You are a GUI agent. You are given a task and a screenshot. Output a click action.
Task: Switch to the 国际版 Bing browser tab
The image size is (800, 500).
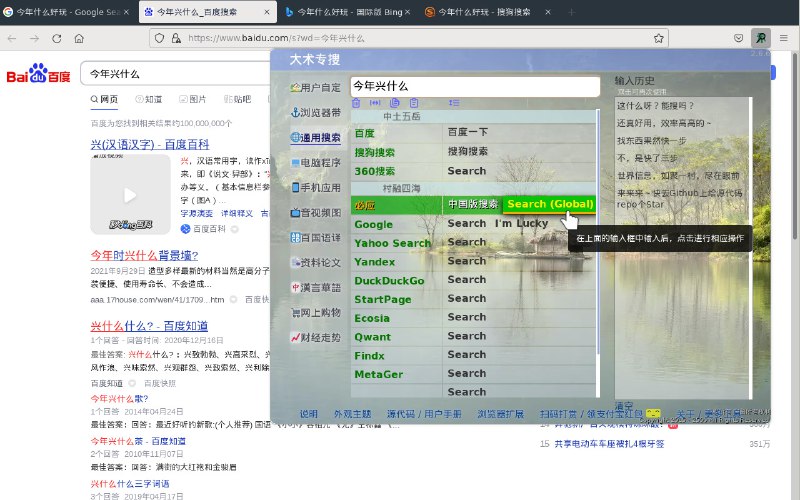coord(349,12)
